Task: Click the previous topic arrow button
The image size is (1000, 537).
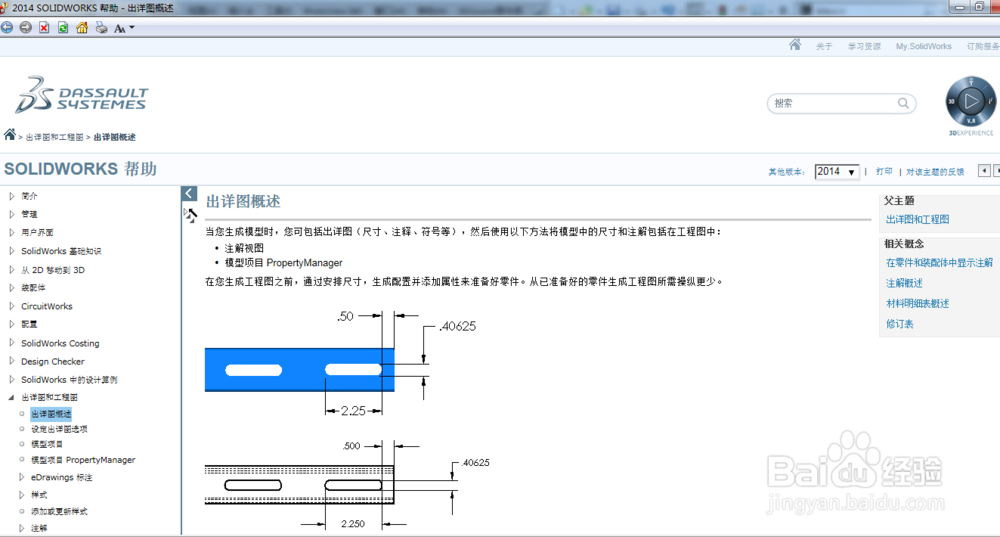Action: (x=985, y=170)
